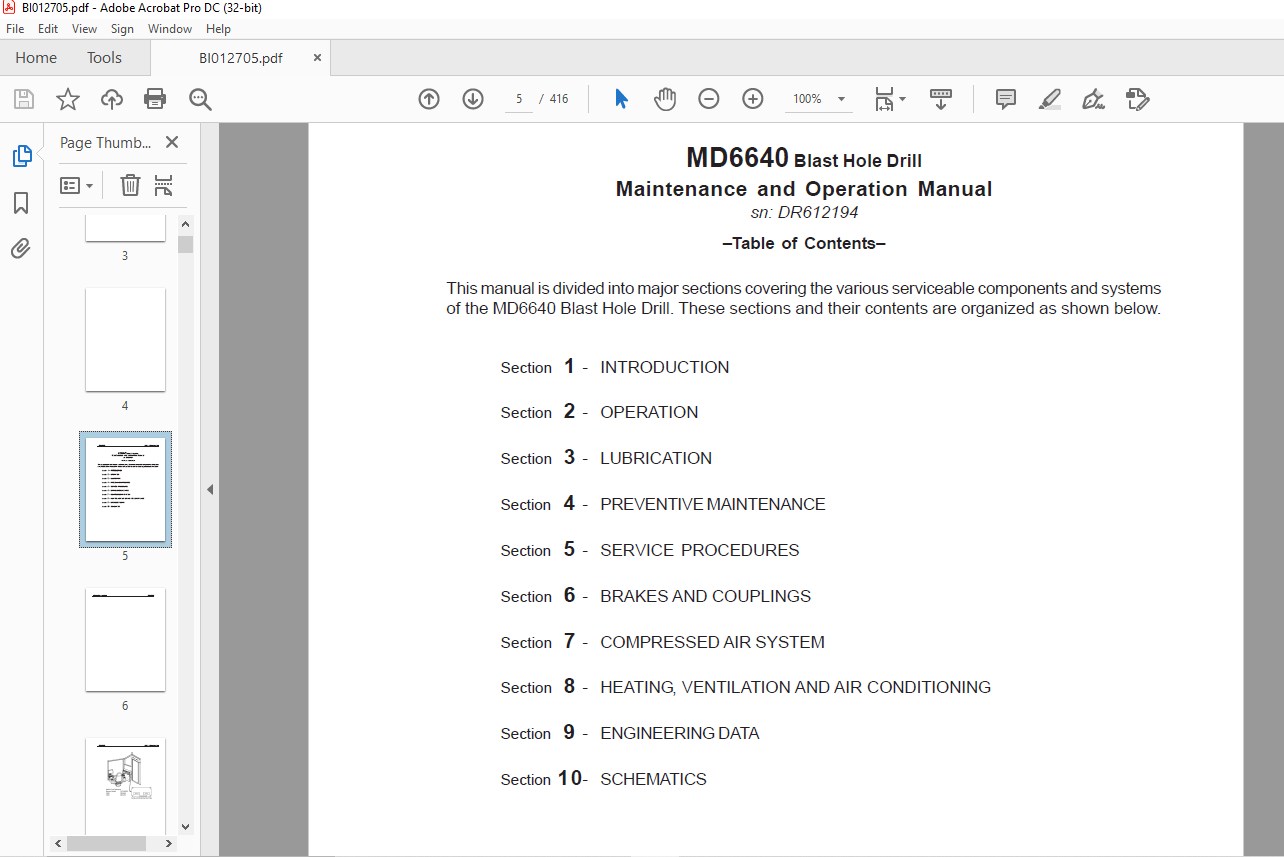
Task: Click the page number input field
Action: [x=519, y=99]
